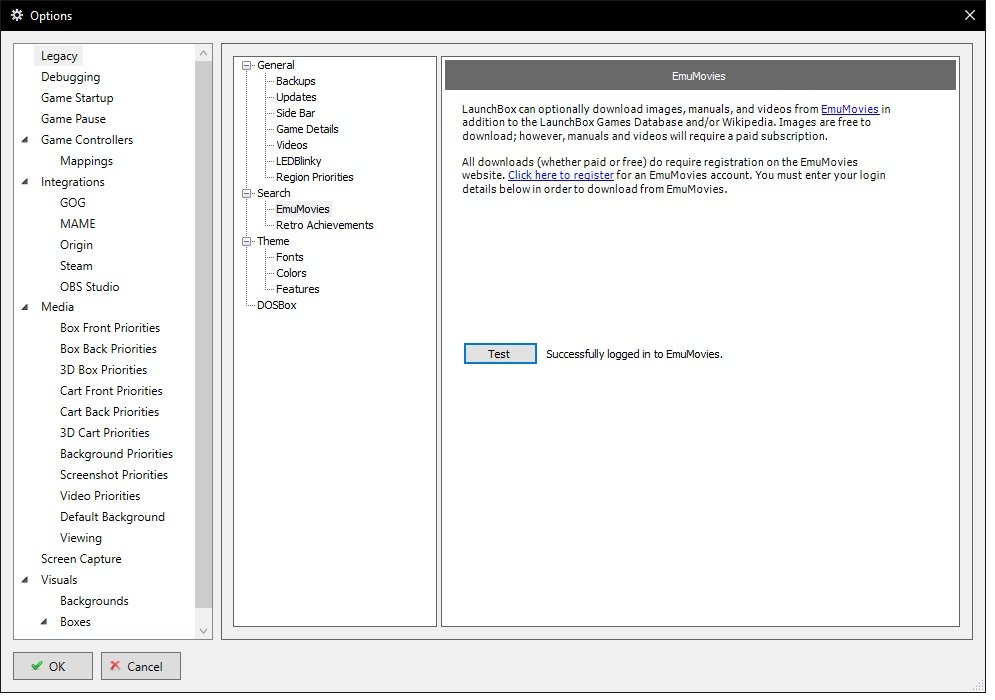Select the MAME integration
This screenshot has height=700, width=995.
[77, 223]
